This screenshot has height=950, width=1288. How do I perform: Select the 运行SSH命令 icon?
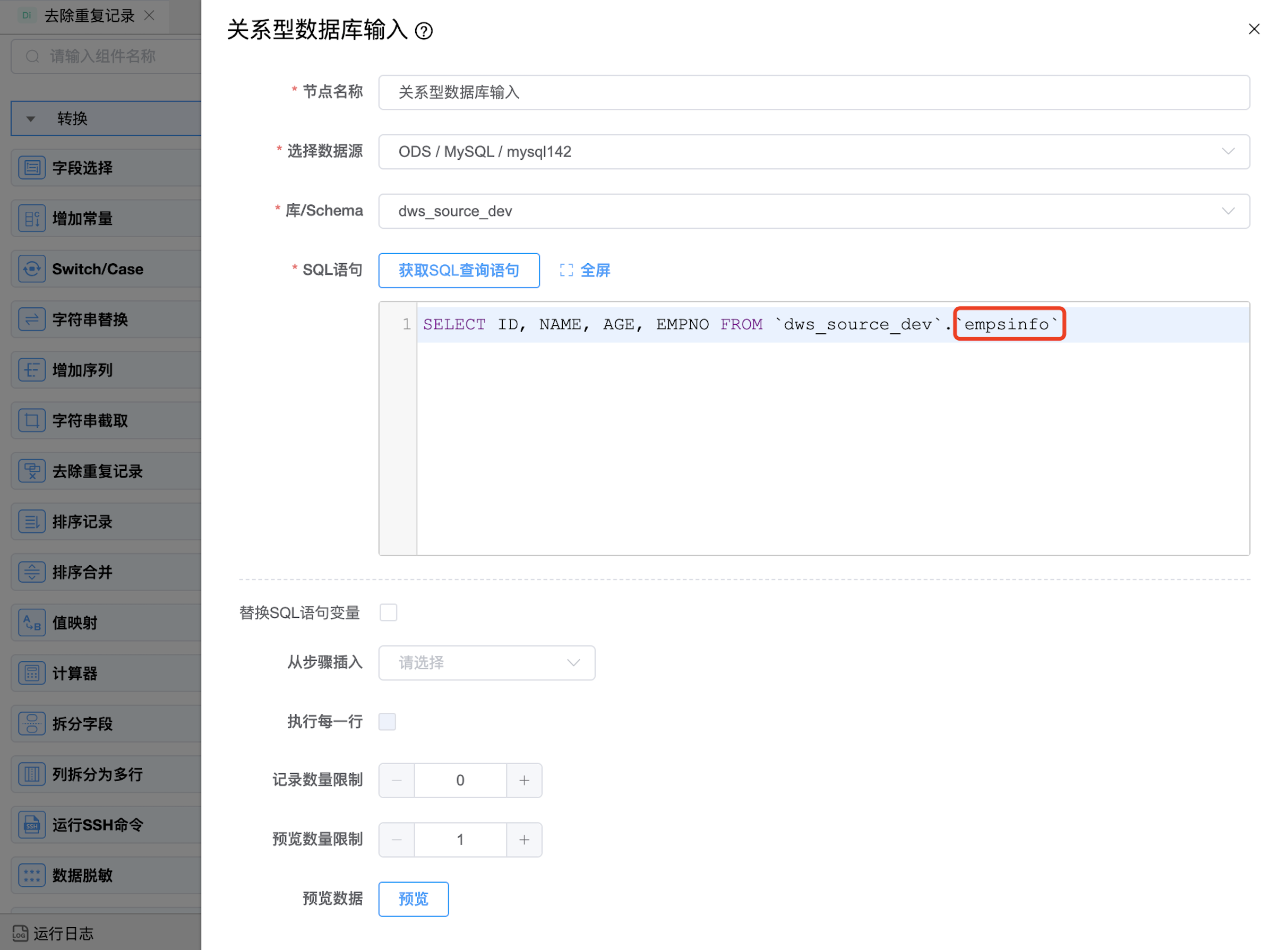32,825
